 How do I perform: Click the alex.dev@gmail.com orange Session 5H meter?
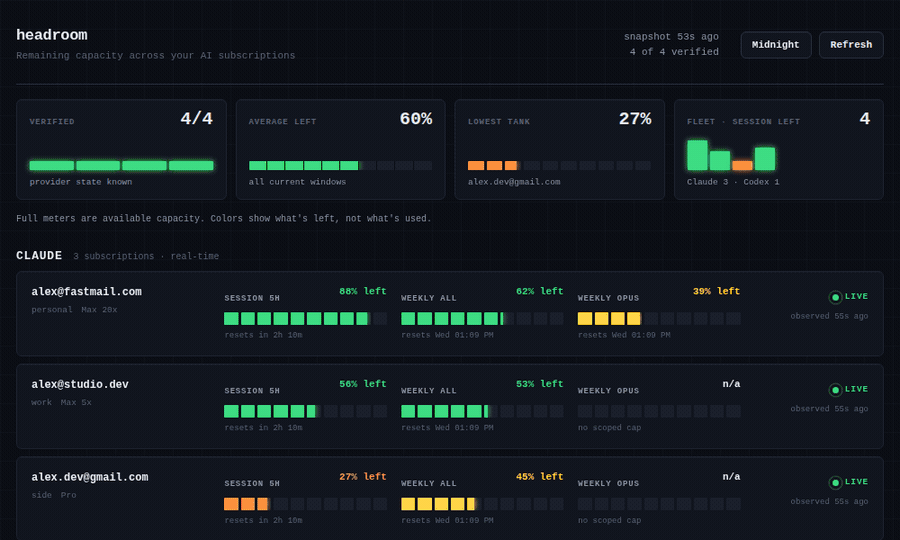[305, 504]
